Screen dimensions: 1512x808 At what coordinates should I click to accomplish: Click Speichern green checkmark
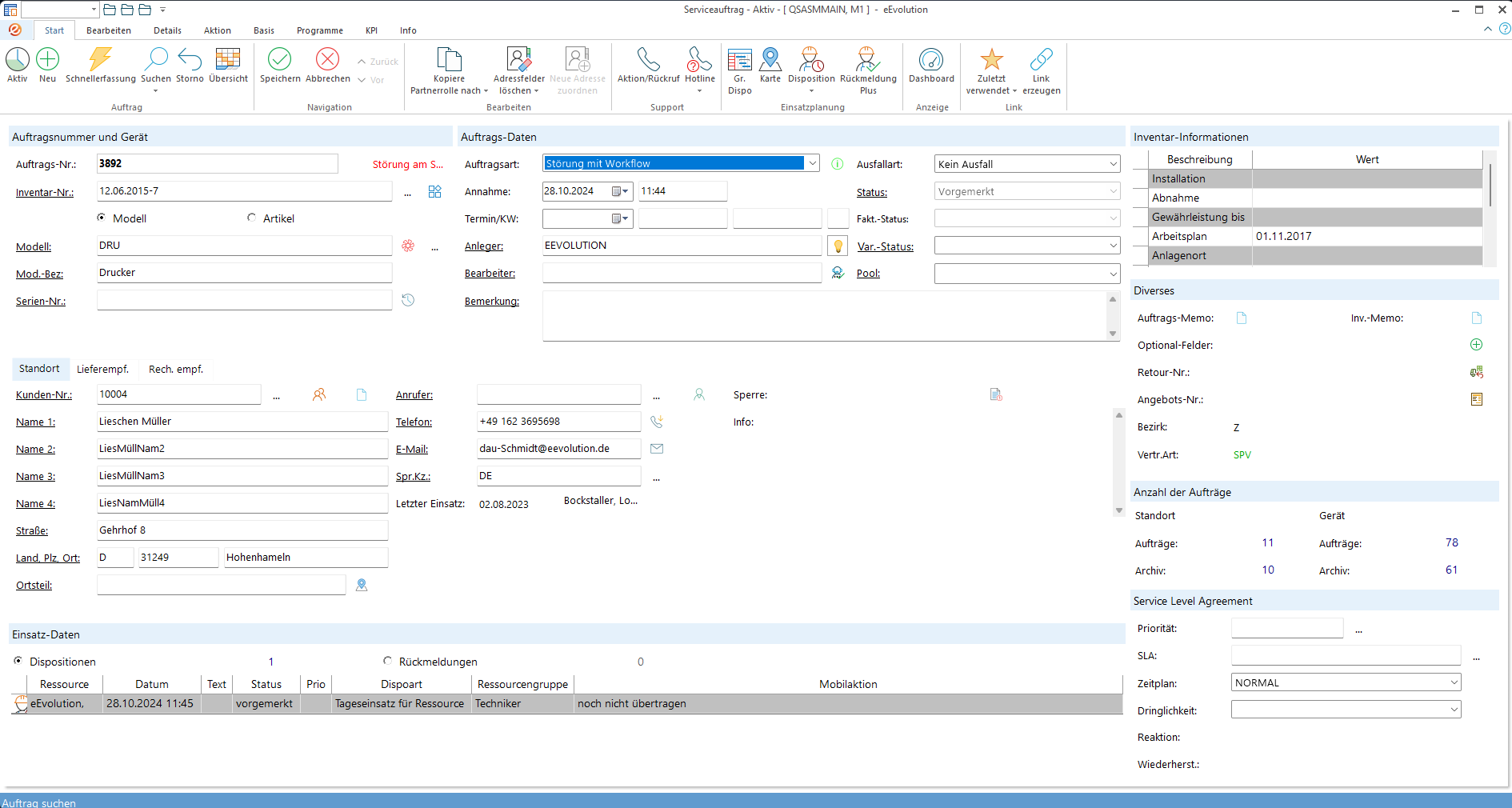click(280, 59)
